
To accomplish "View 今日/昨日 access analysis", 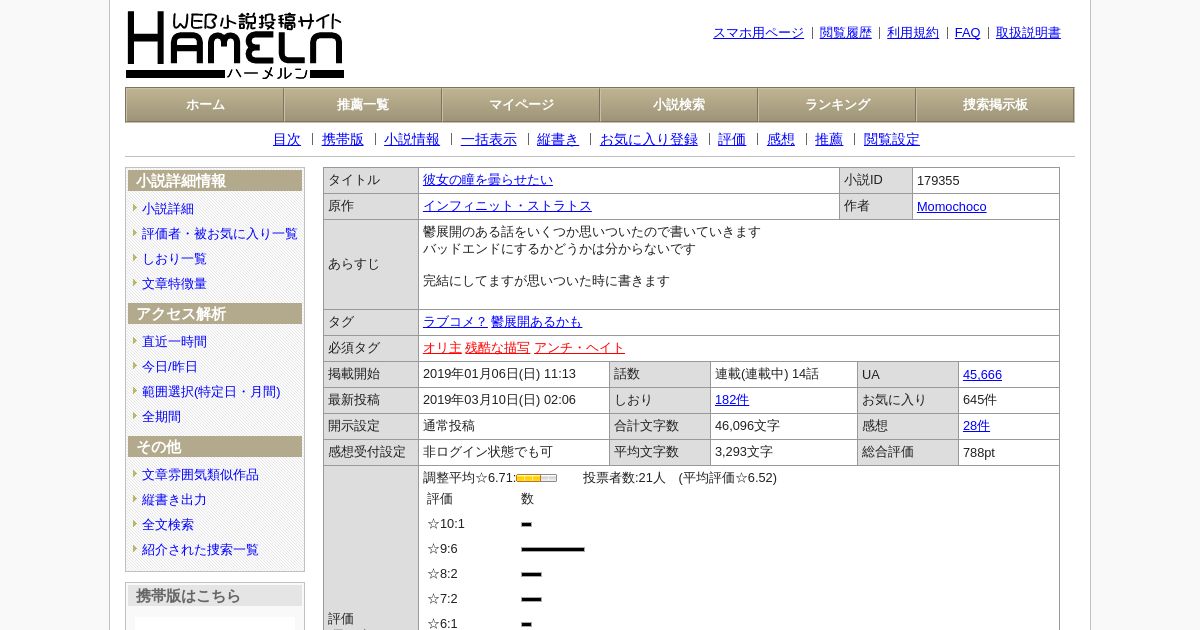I will [x=170, y=367].
